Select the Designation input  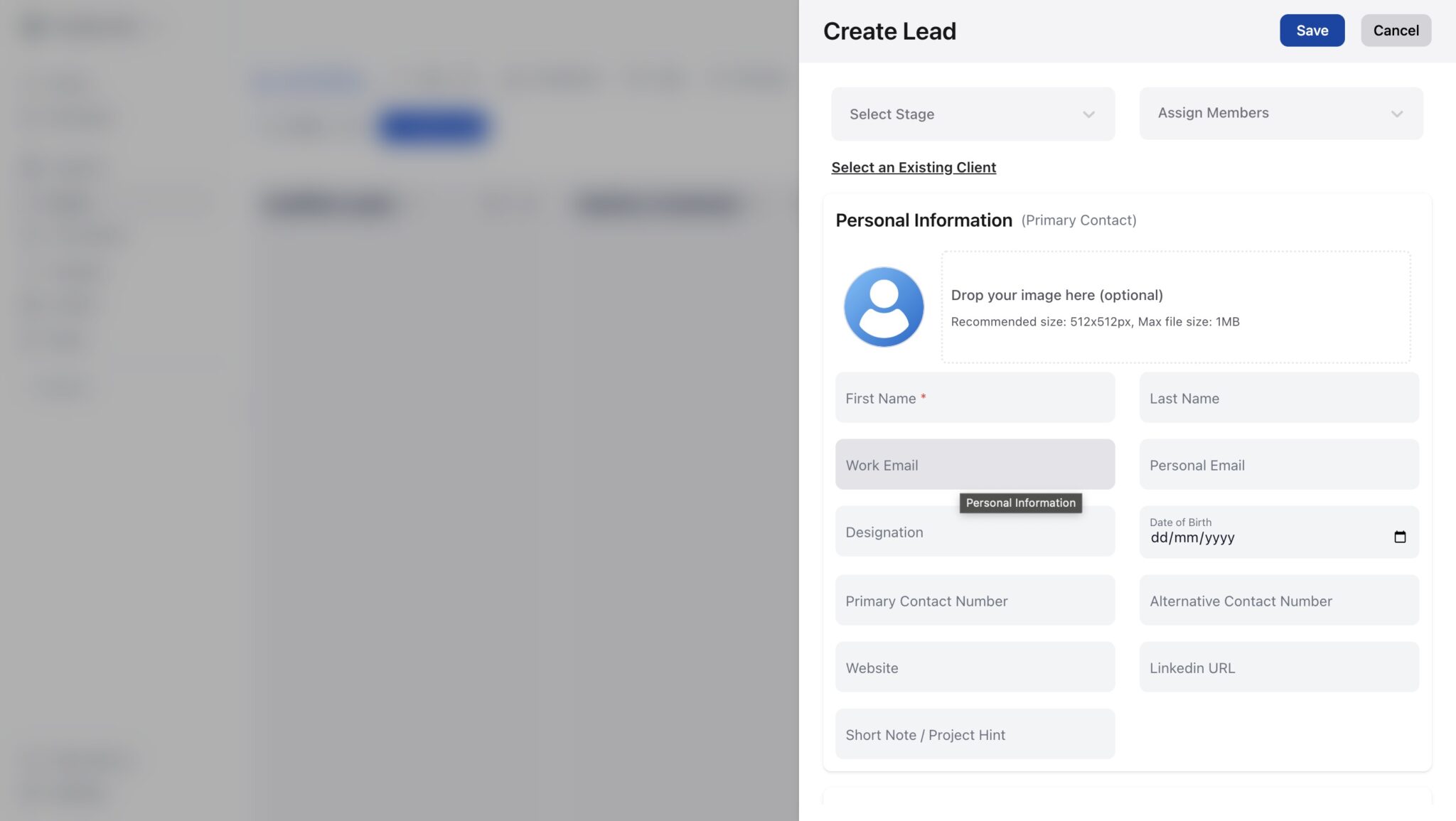(975, 532)
